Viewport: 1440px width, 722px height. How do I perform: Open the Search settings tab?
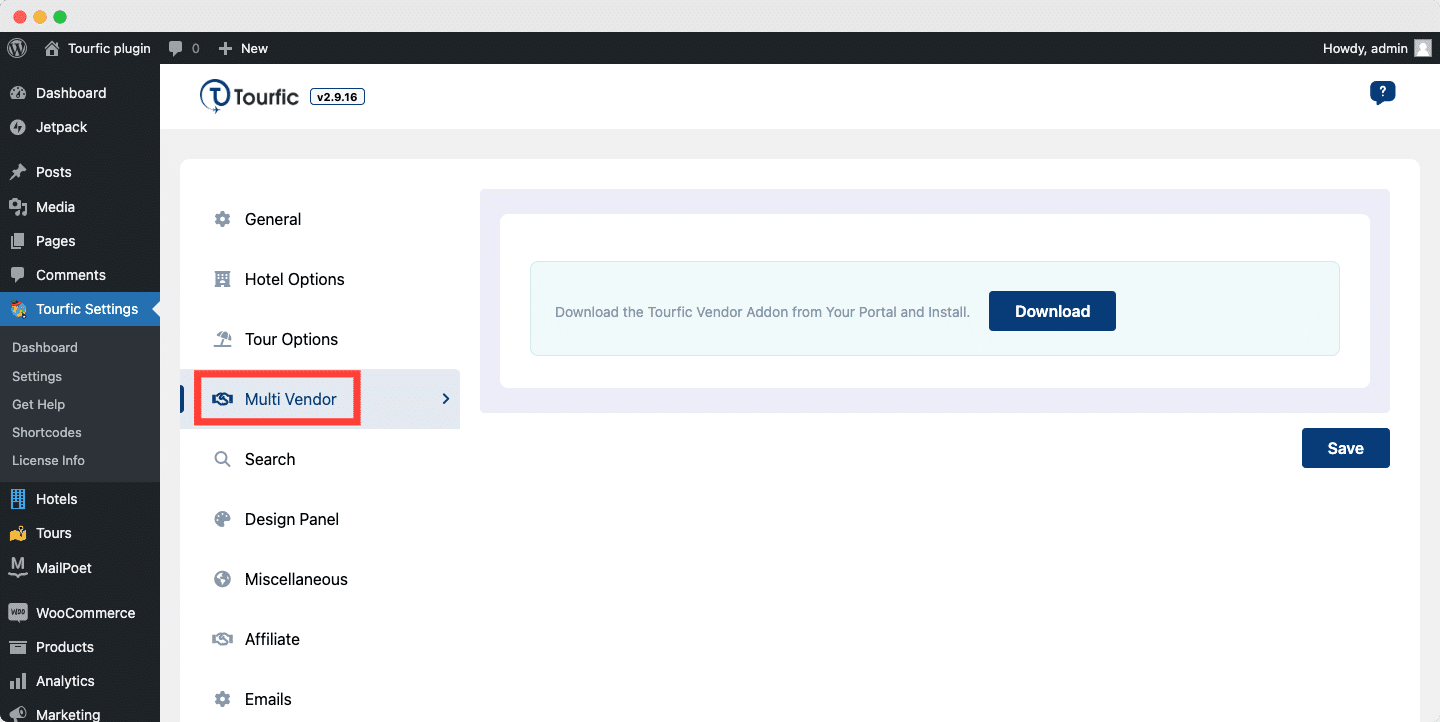click(x=320, y=459)
